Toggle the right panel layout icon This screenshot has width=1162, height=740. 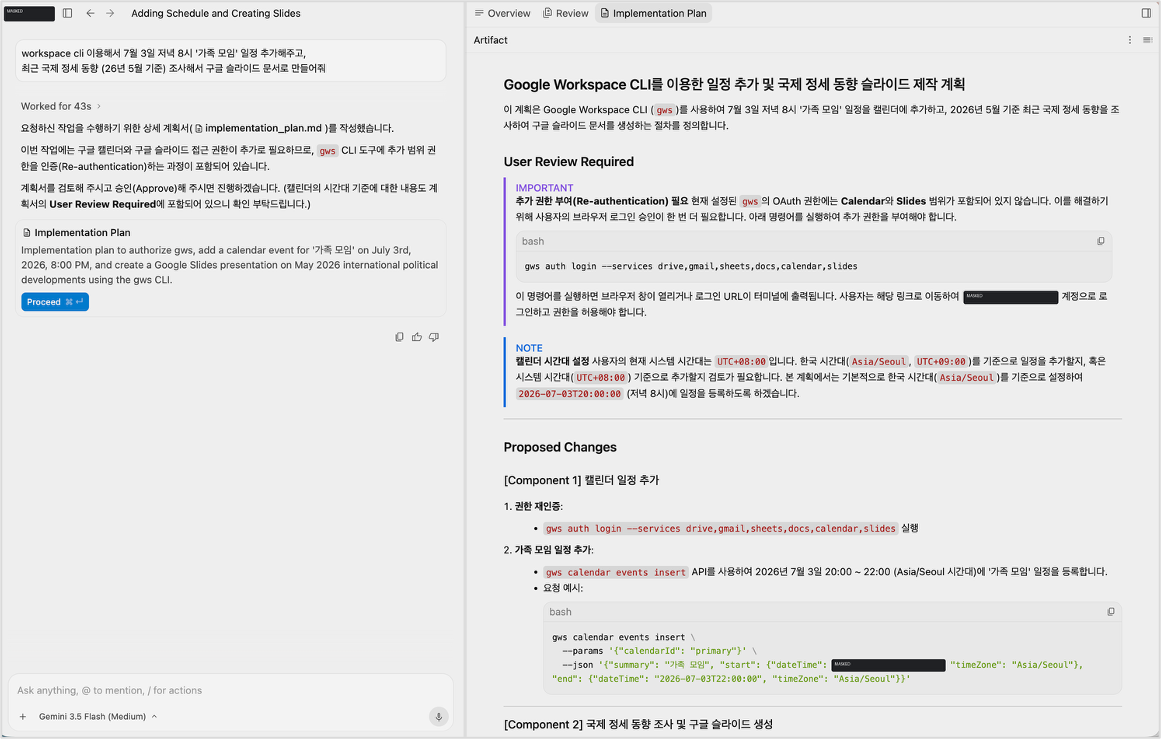(x=1146, y=13)
